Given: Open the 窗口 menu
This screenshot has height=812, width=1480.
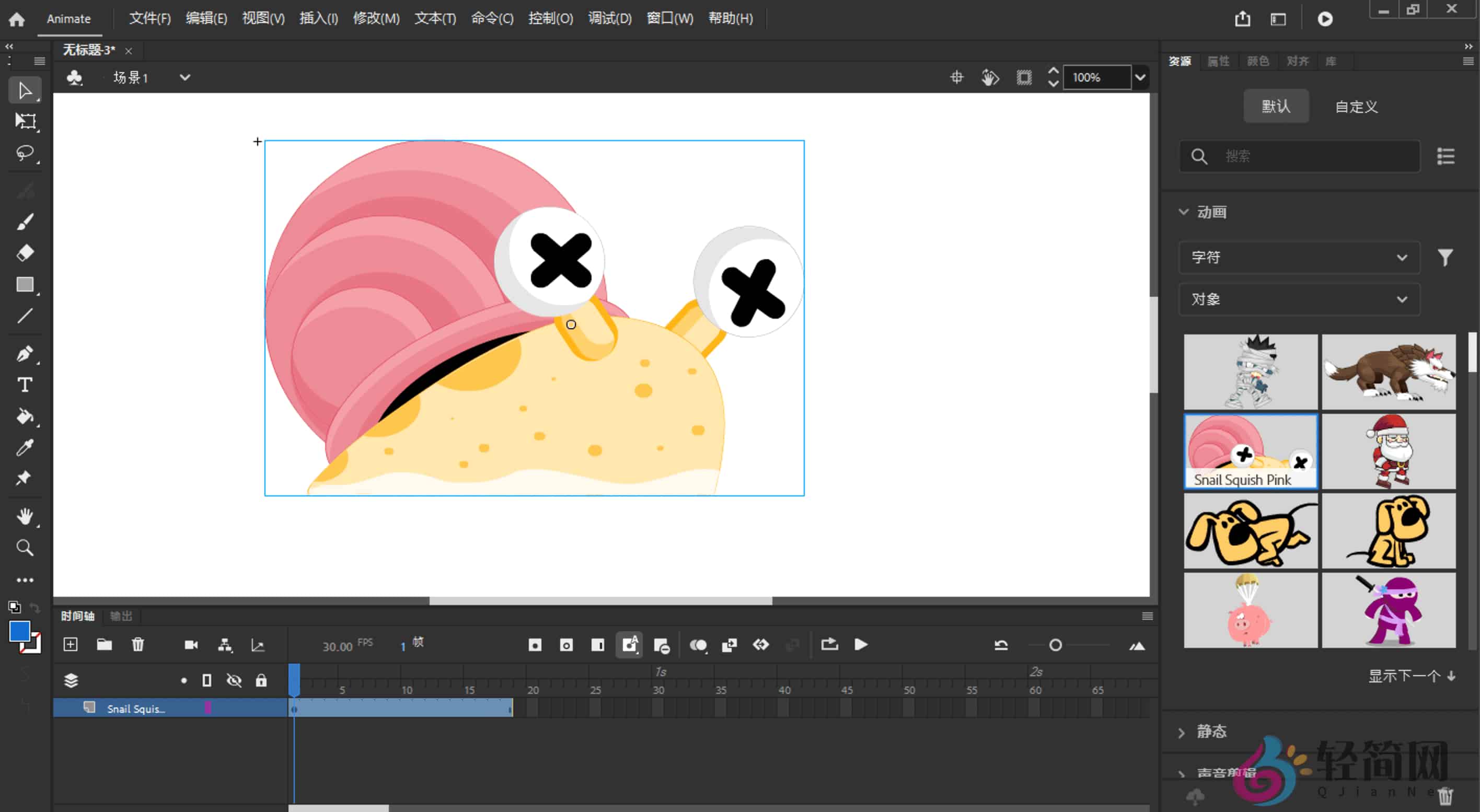Looking at the screenshot, I should [x=669, y=18].
